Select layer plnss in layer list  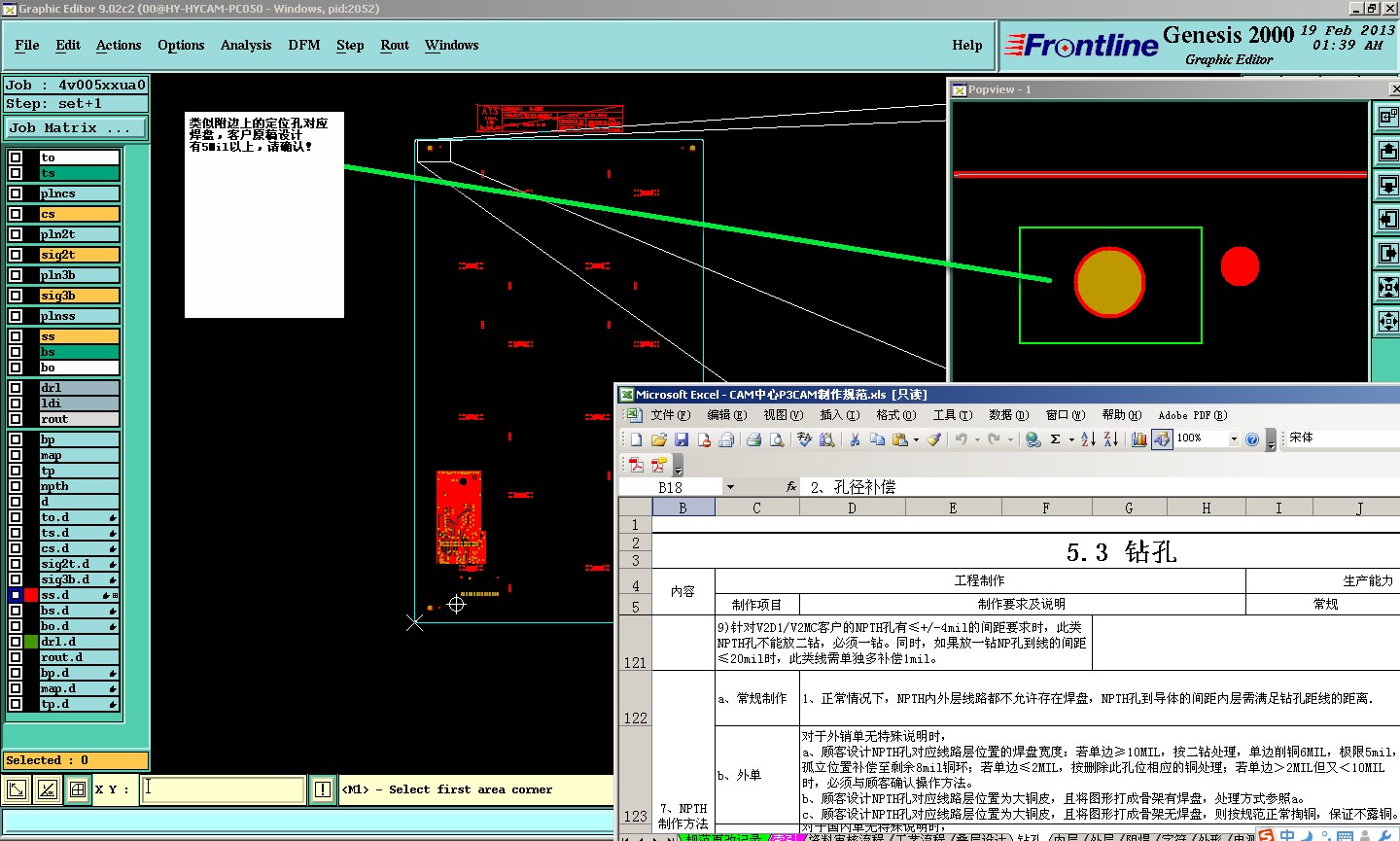[x=79, y=316]
